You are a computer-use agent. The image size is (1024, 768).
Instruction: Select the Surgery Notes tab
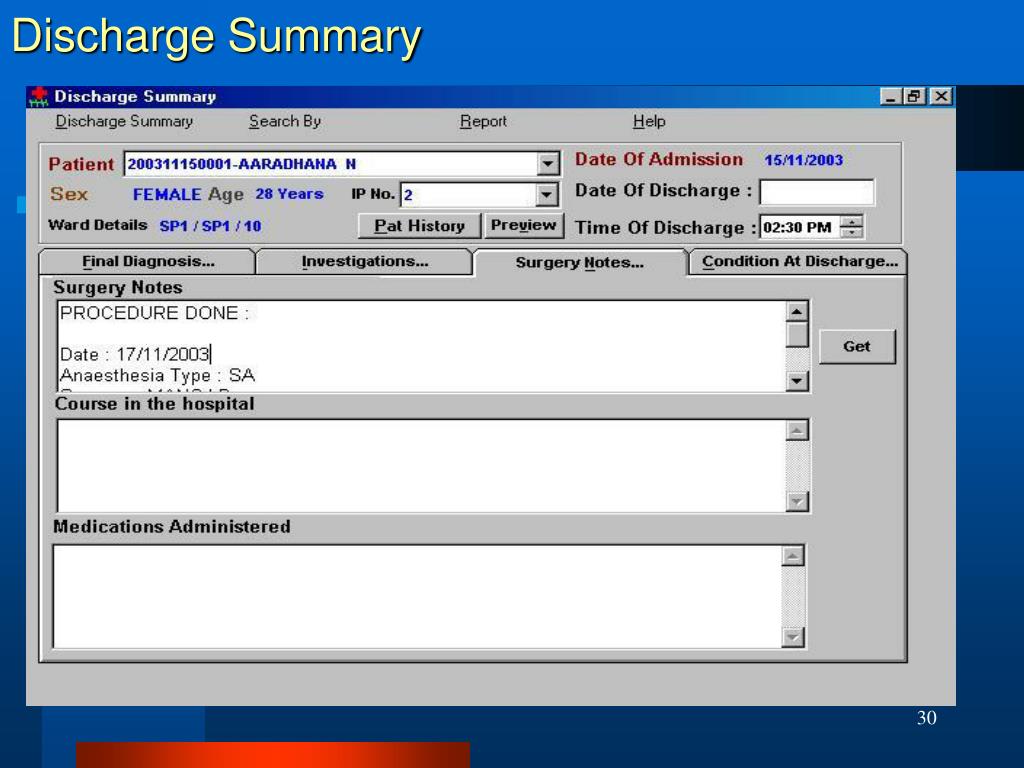pos(580,263)
